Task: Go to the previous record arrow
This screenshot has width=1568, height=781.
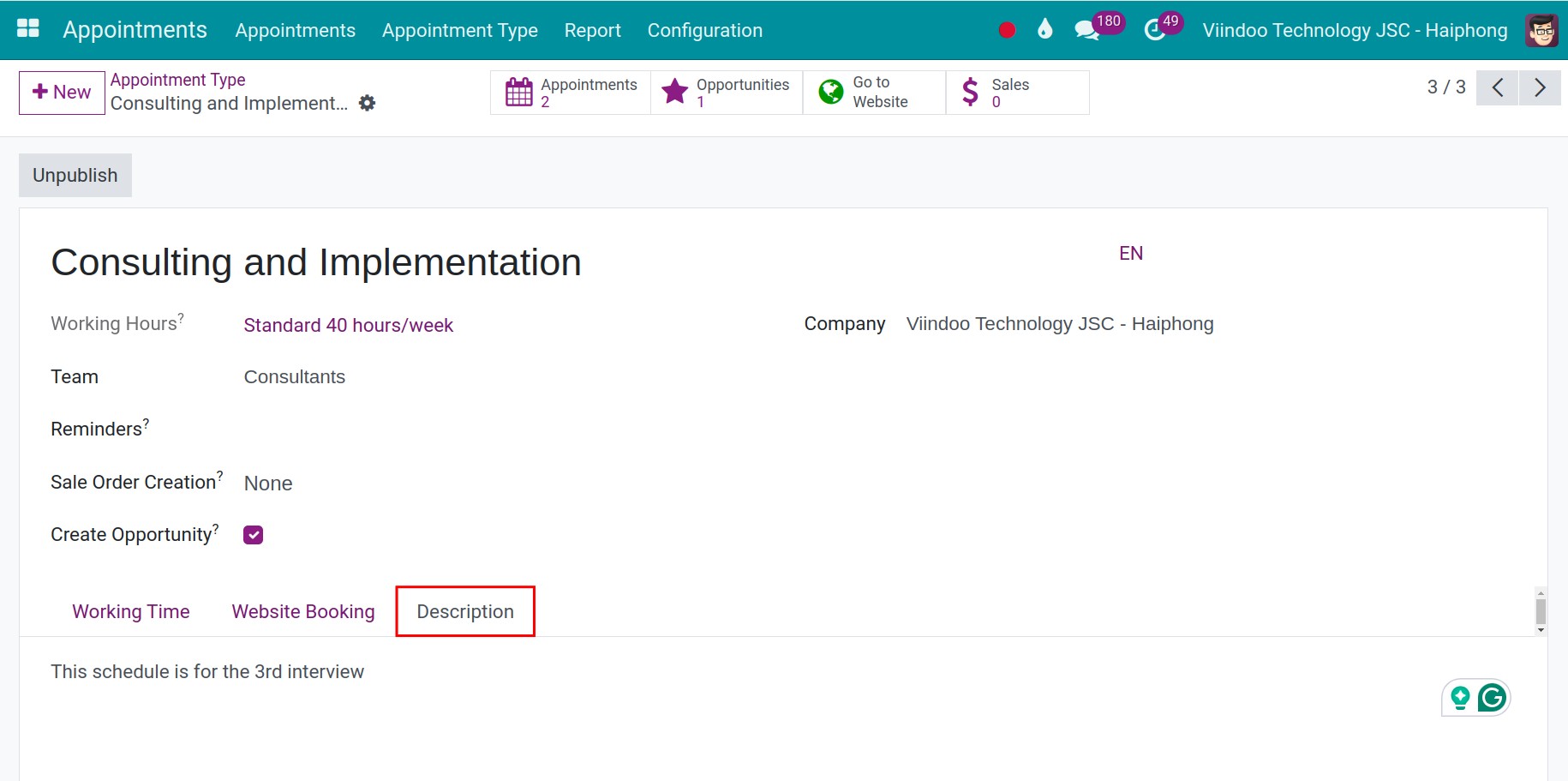Action: [1498, 87]
